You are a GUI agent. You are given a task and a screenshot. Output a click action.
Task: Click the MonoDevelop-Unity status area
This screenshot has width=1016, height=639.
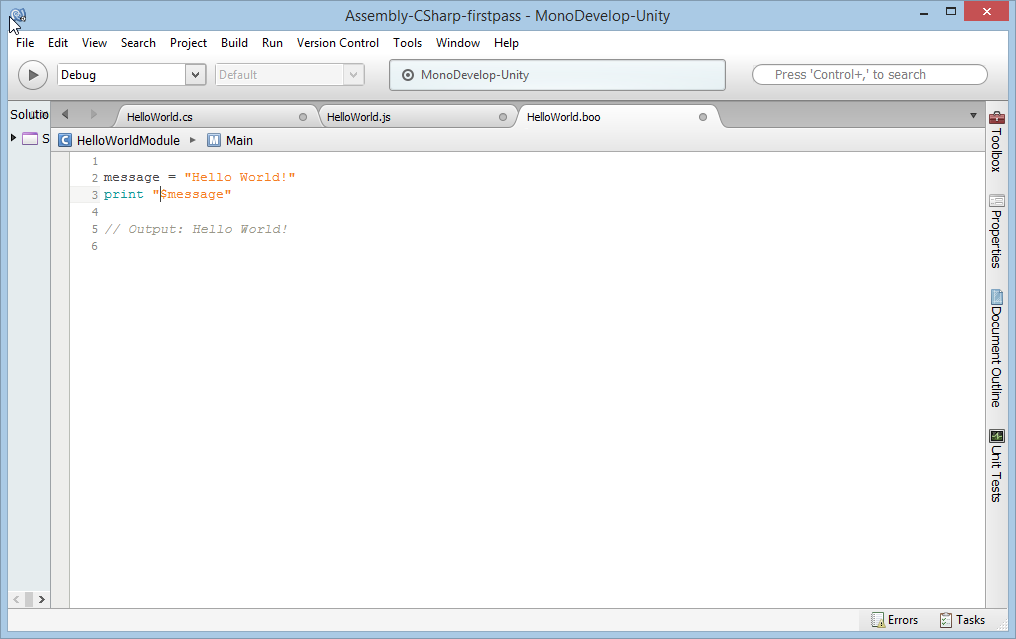pyautogui.click(x=557, y=75)
